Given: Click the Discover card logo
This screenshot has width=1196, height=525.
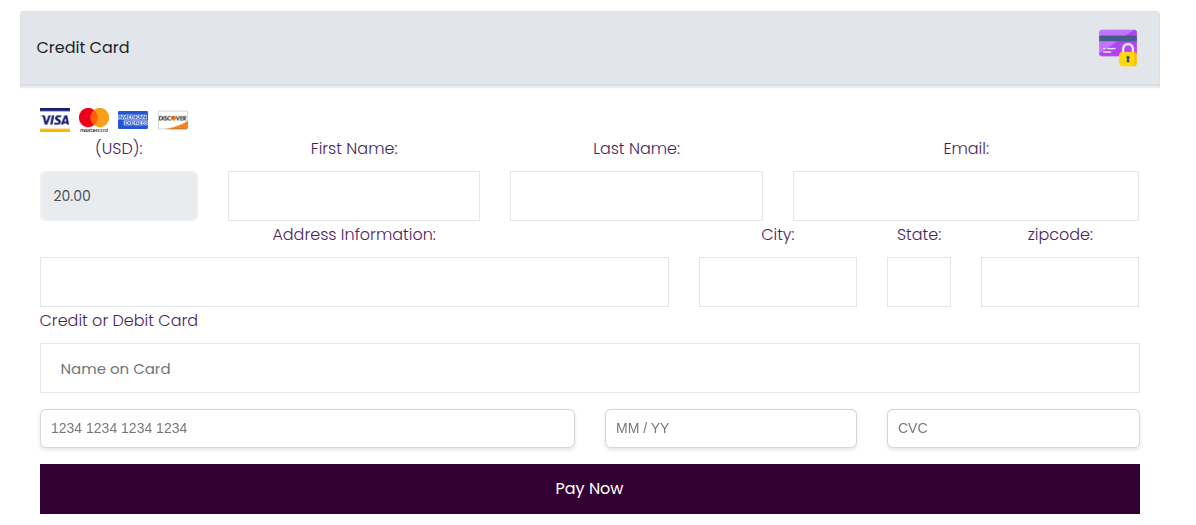Looking at the screenshot, I should click(172, 120).
